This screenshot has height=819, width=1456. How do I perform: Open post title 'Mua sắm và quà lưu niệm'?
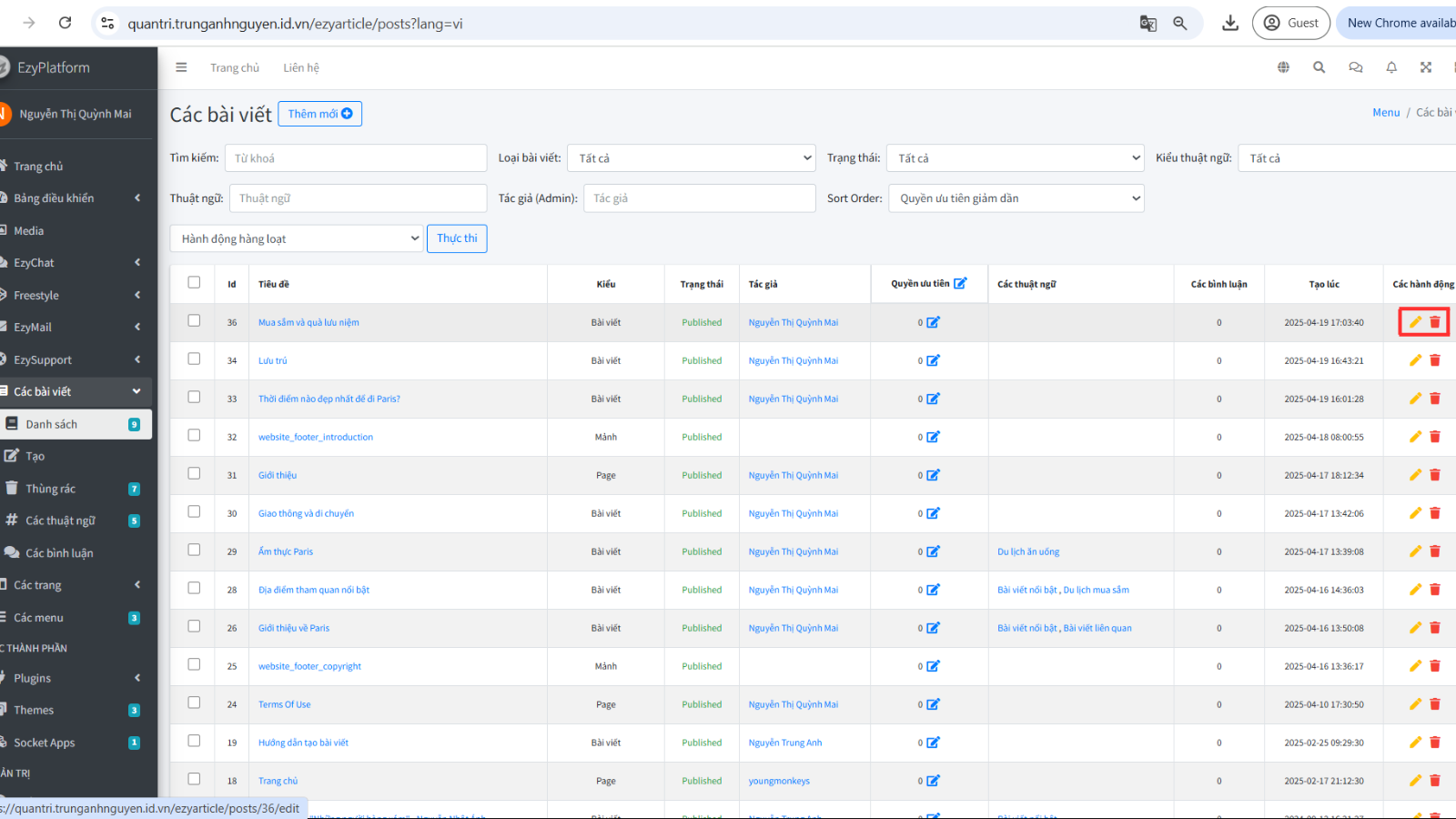(308, 322)
